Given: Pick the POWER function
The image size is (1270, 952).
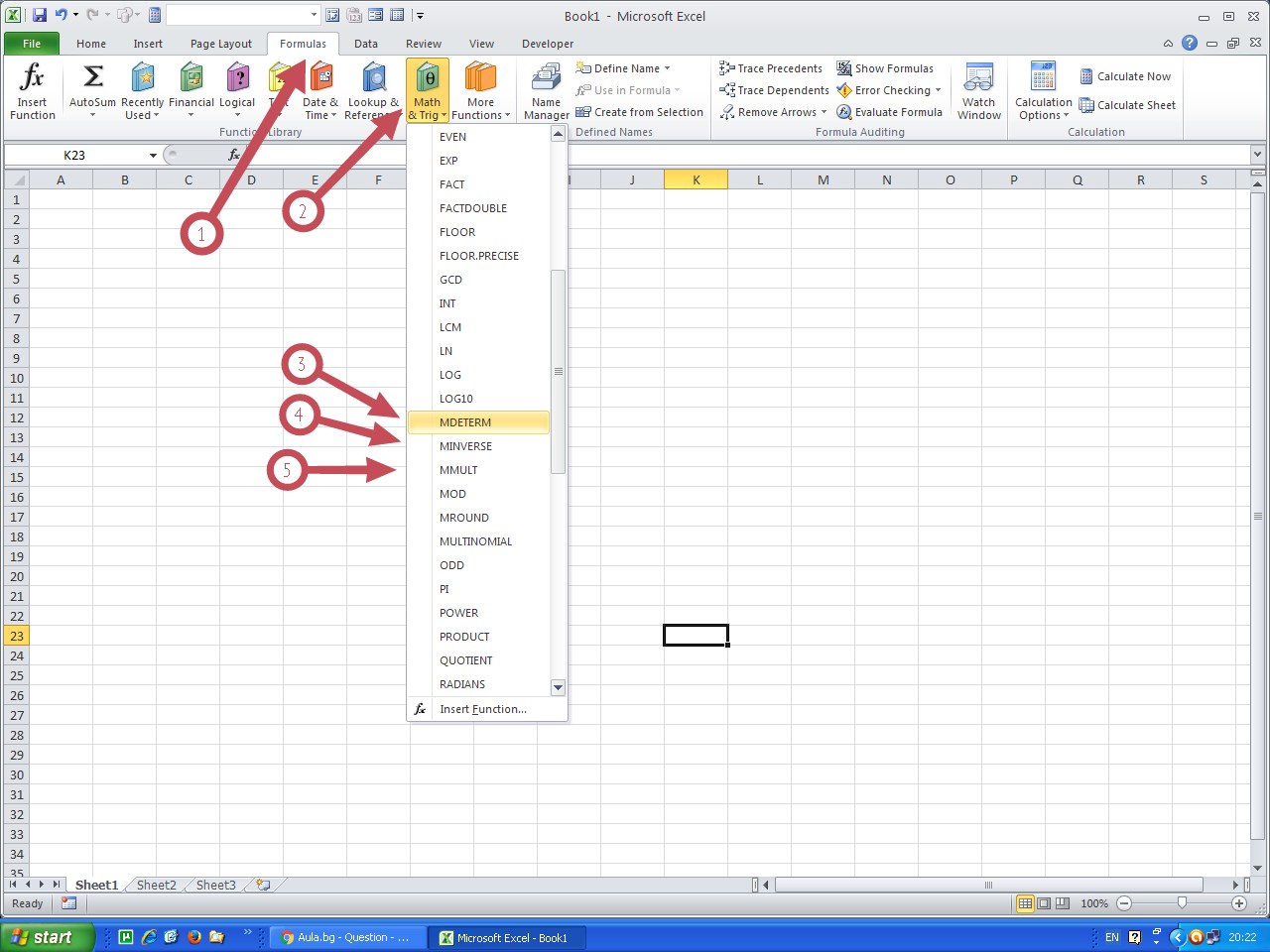Looking at the screenshot, I should click(x=479, y=613).
